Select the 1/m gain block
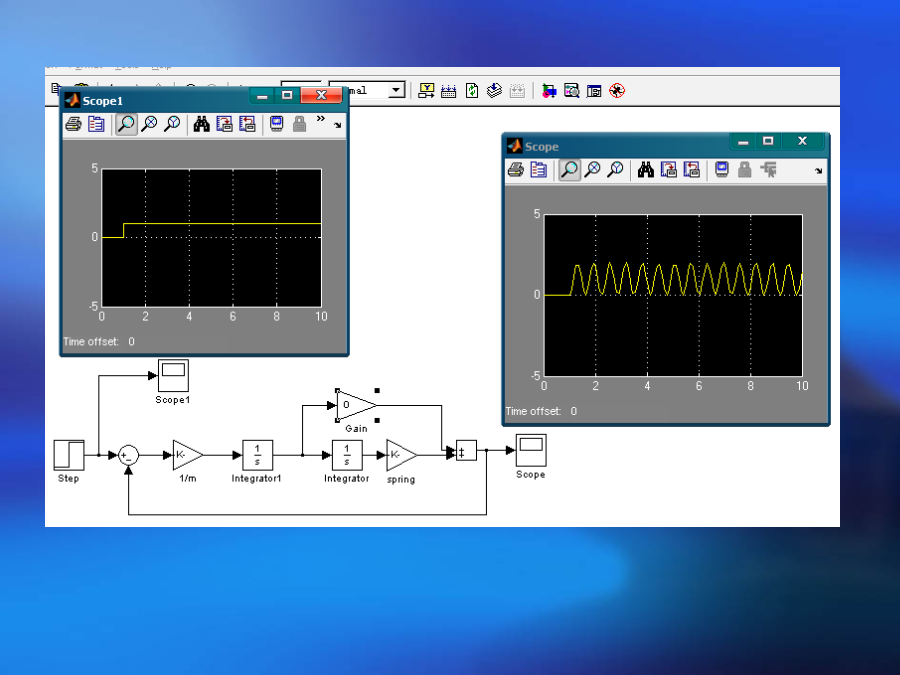This screenshot has width=900, height=675. coord(188,455)
